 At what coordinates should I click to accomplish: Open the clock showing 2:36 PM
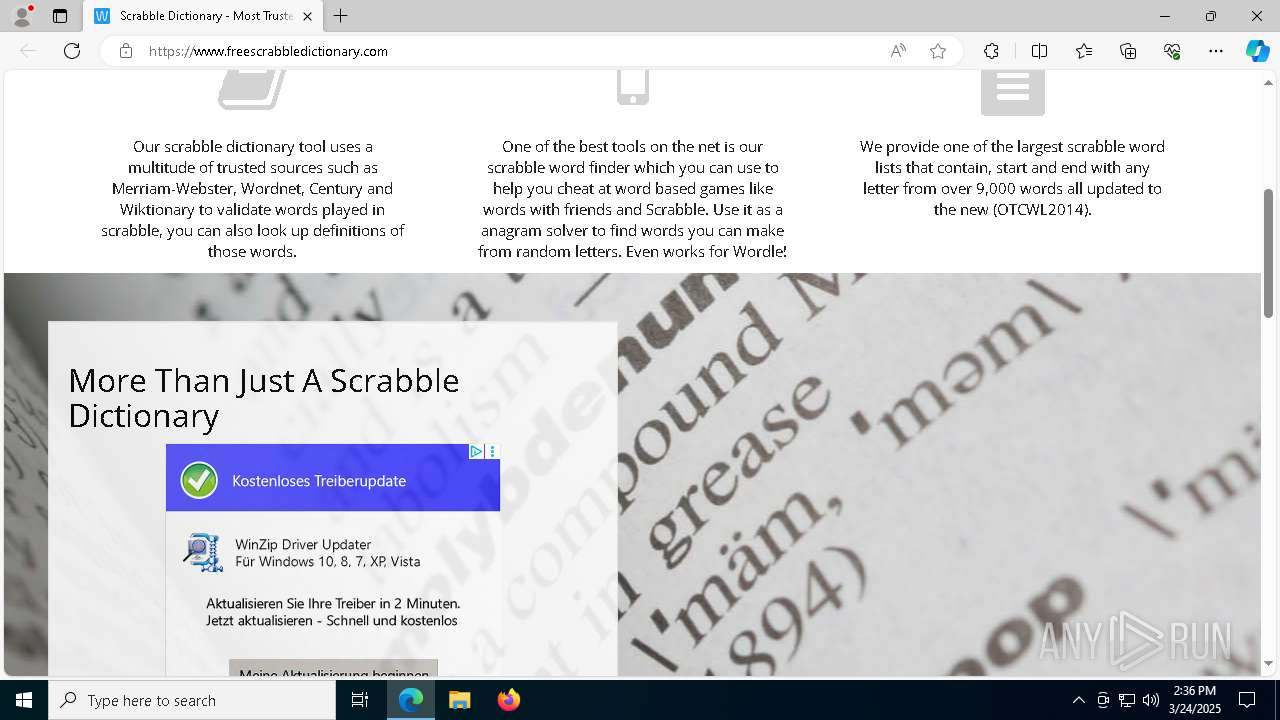1194,700
